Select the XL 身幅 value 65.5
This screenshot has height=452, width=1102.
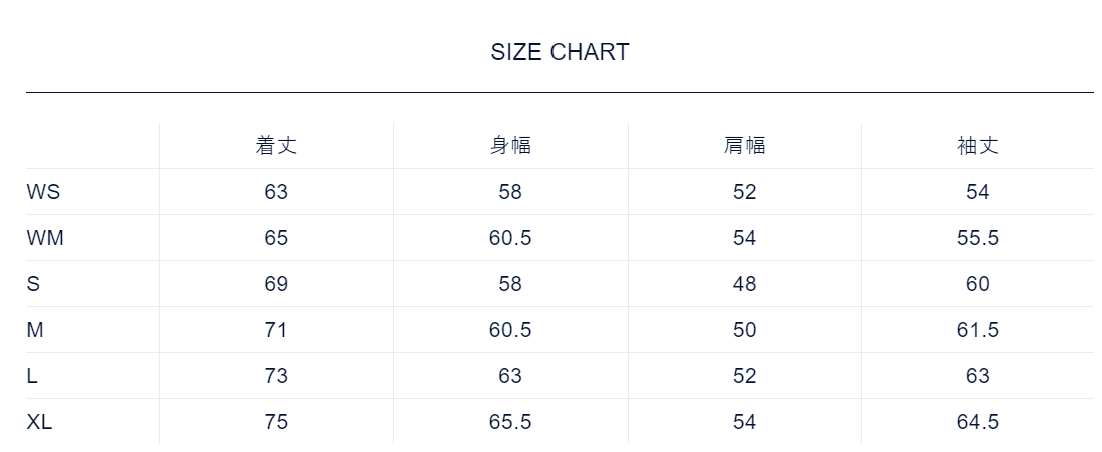point(510,422)
